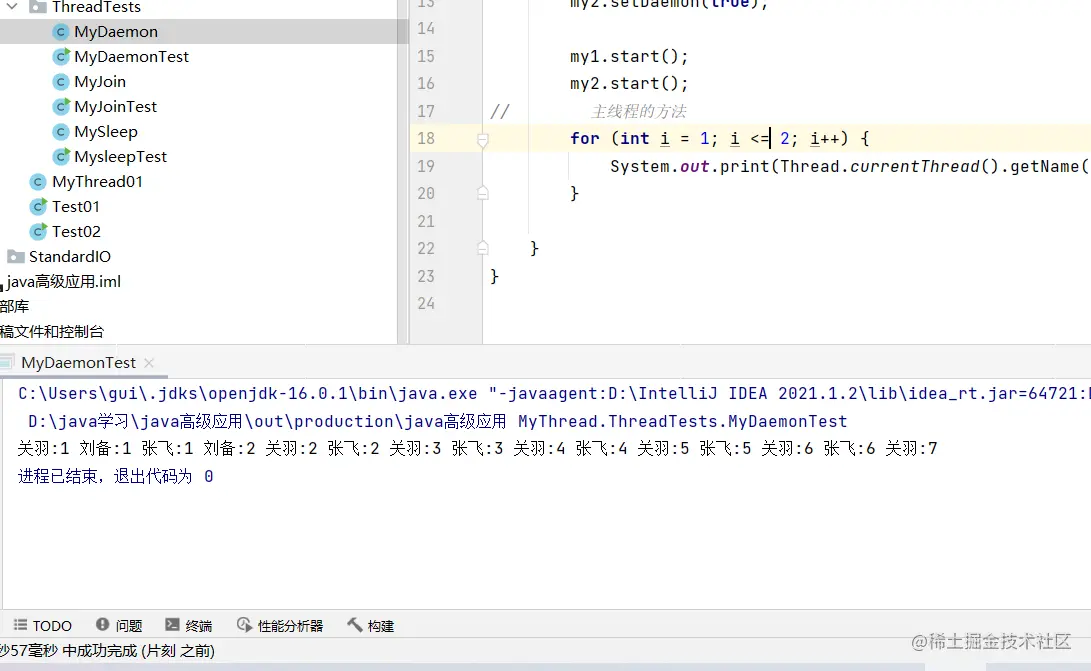This screenshot has width=1091, height=671.
Task: Click the 构建 hammer icon
Action: point(355,624)
